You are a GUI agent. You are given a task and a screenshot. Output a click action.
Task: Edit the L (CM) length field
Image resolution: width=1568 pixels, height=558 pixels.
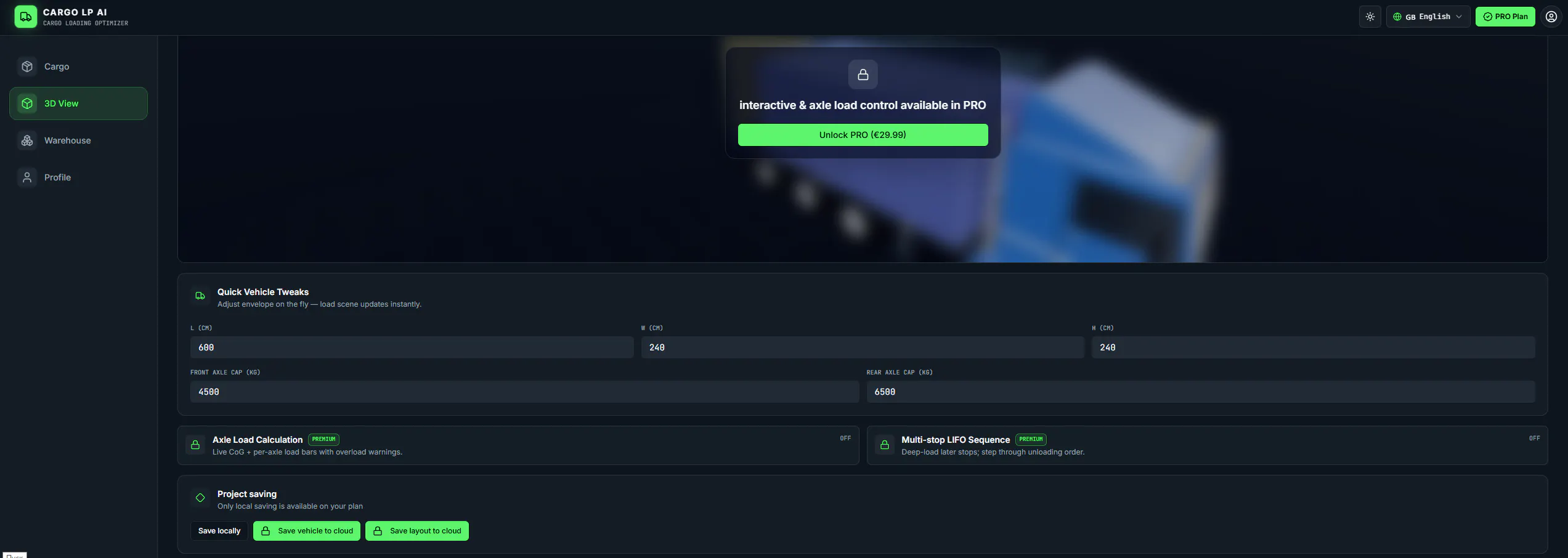click(412, 347)
